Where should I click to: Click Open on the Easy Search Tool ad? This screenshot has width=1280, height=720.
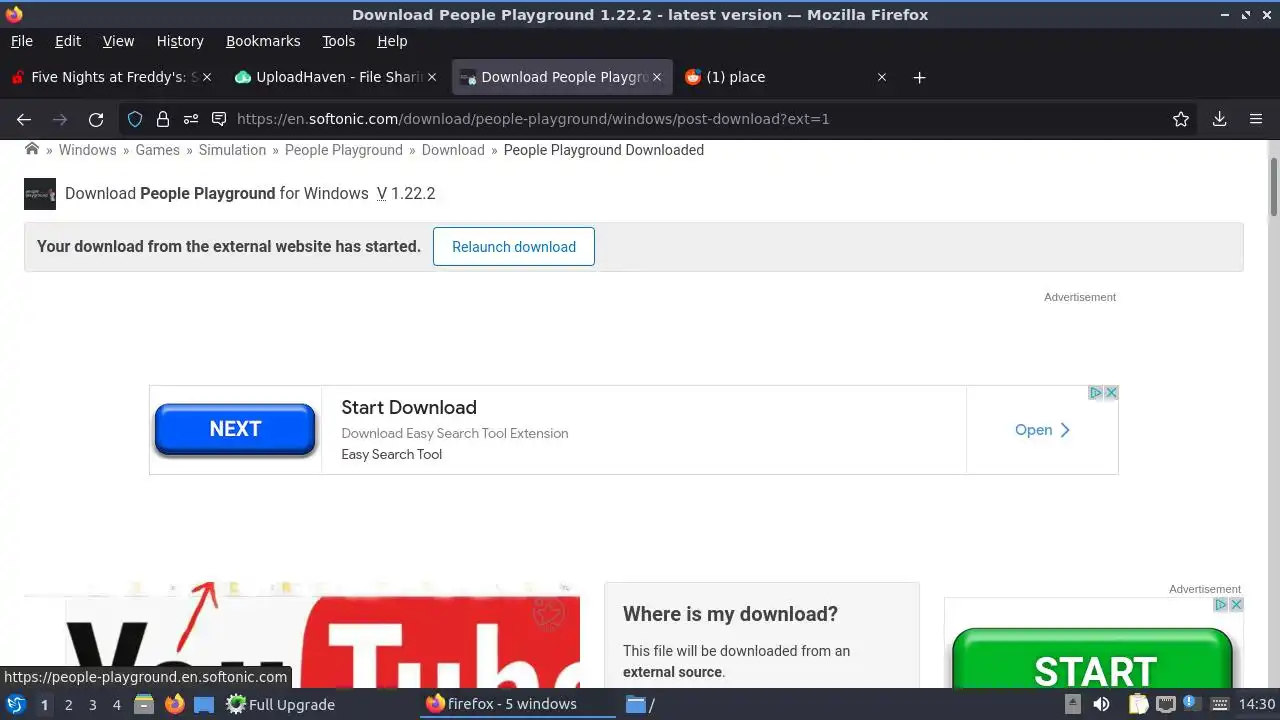pyautogui.click(x=1042, y=430)
